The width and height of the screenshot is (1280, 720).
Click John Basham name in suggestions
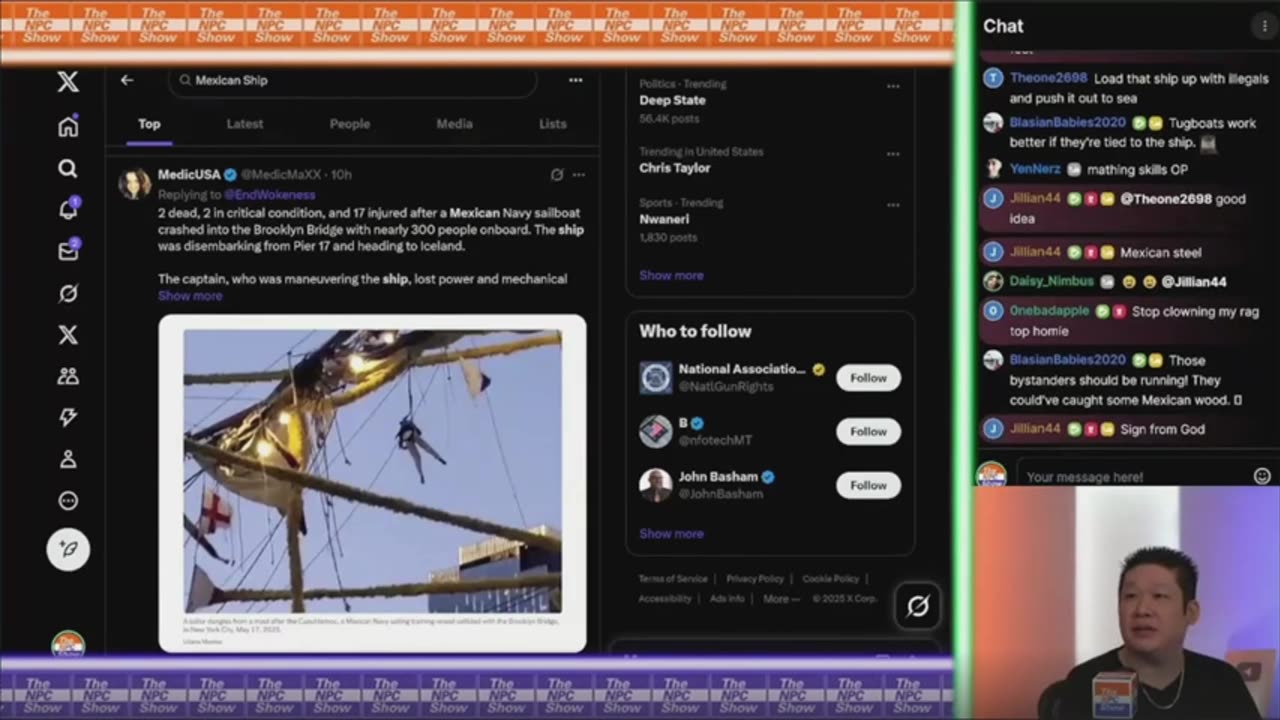tap(718, 477)
